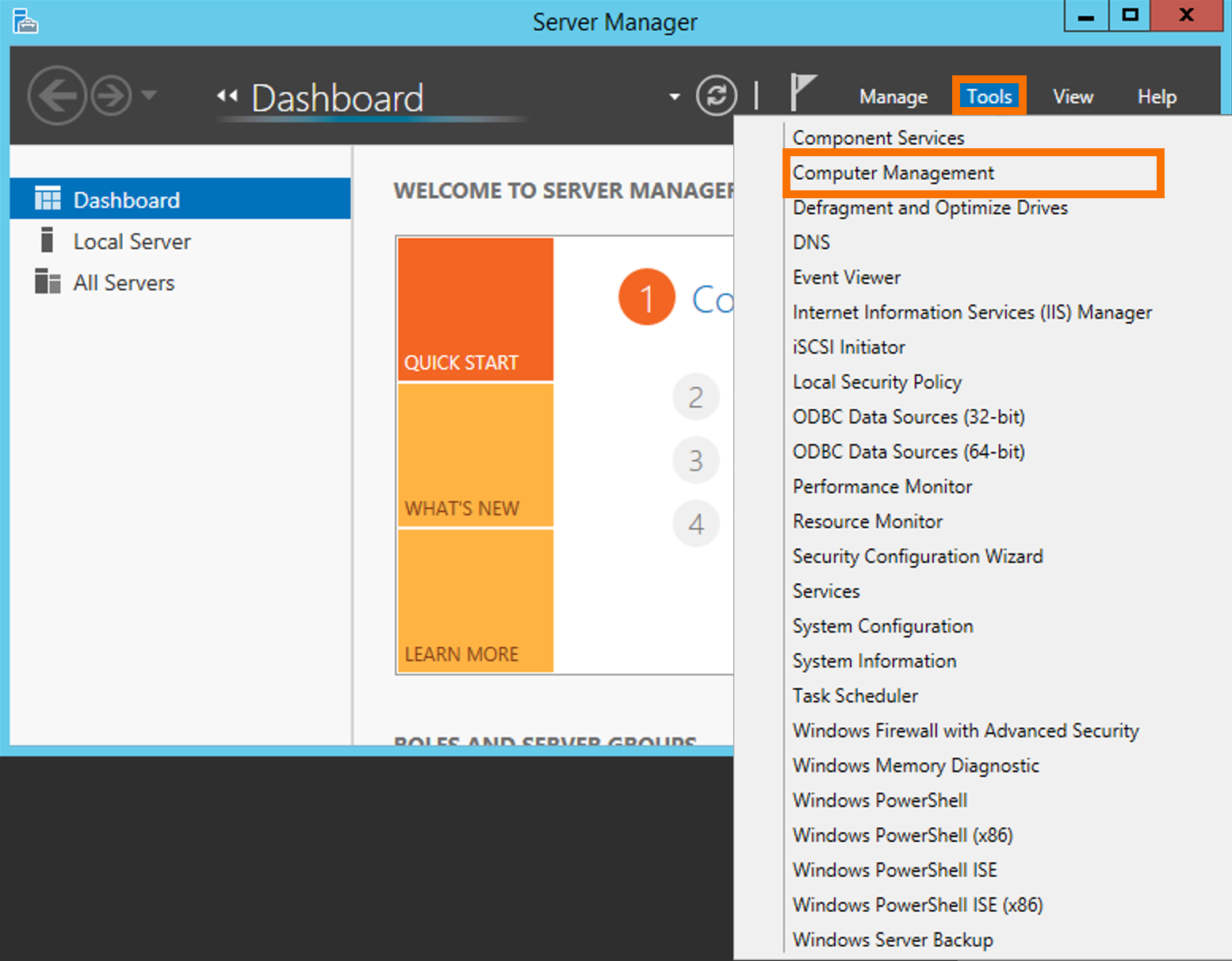Open the notifications flag
The height and width of the screenshot is (961, 1232).
click(x=802, y=93)
